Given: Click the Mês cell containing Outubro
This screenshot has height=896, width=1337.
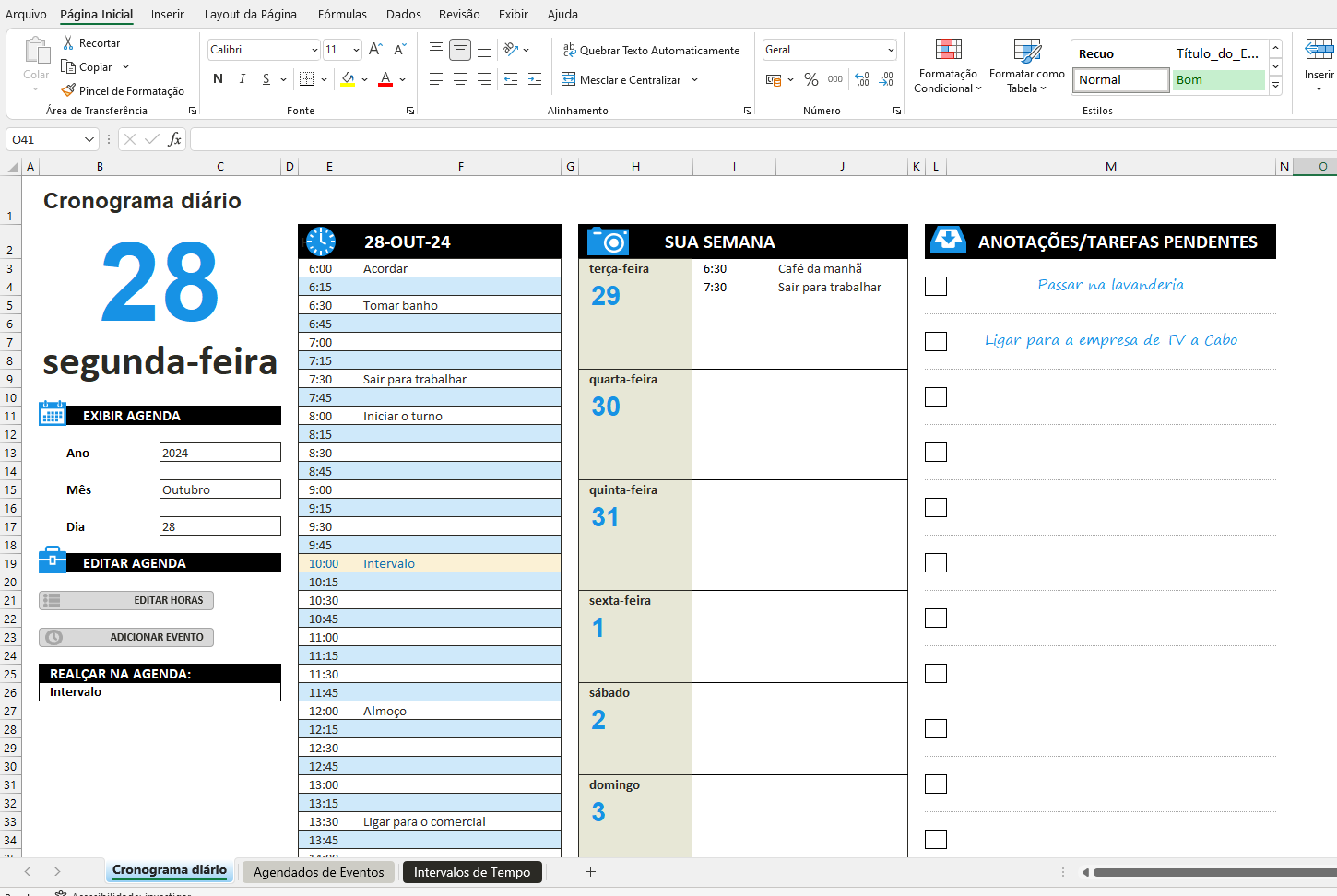Looking at the screenshot, I should [x=219, y=489].
